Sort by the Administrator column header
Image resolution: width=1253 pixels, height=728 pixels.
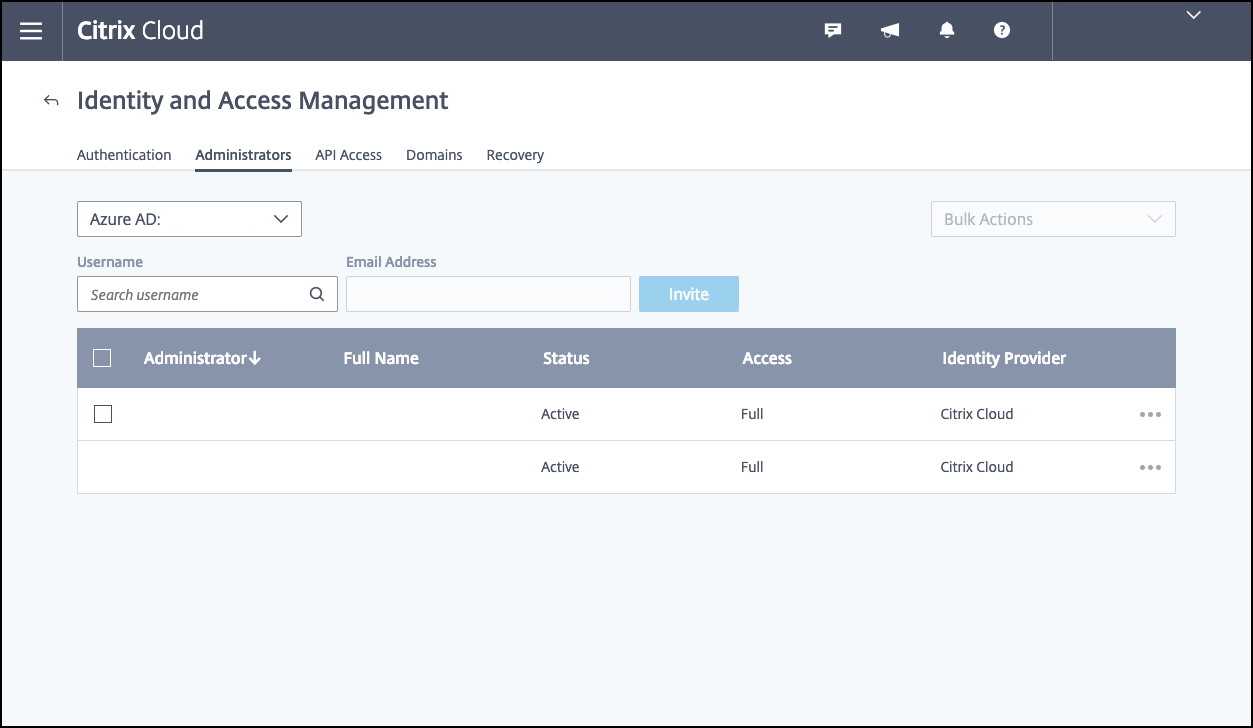tap(202, 358)
